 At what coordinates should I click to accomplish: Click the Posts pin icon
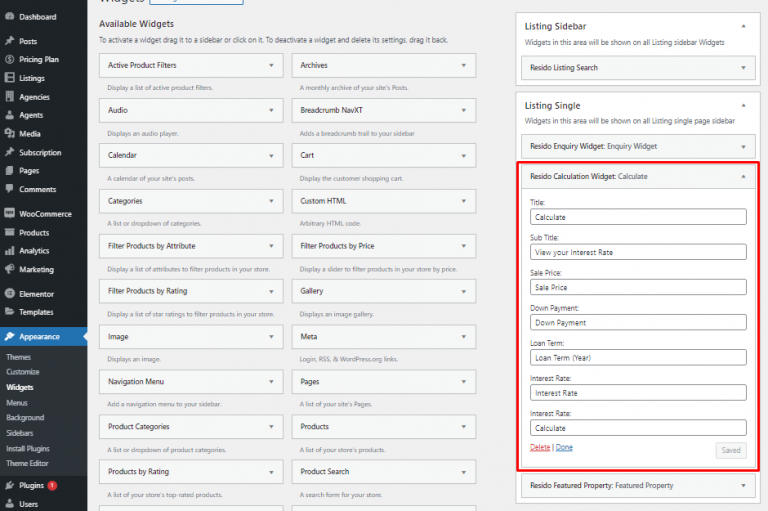click(9, 41)
